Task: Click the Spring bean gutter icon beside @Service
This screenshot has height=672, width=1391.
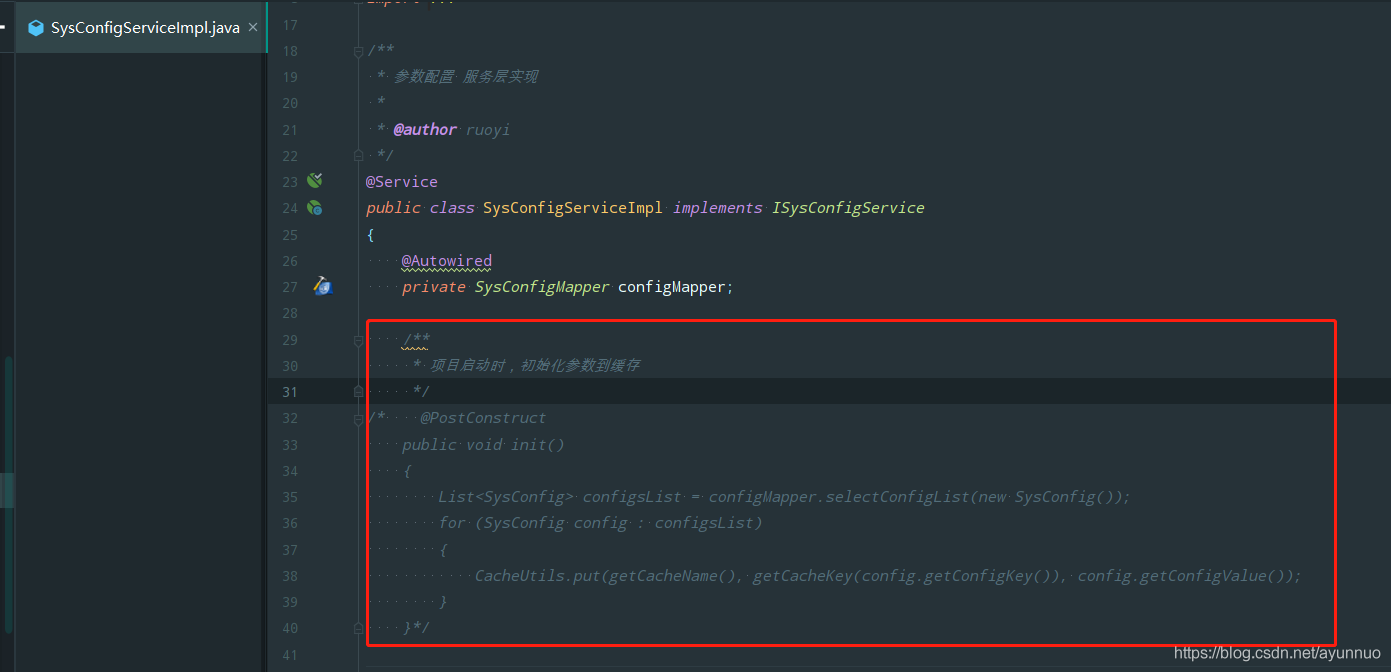Action: tap(315, 181)
